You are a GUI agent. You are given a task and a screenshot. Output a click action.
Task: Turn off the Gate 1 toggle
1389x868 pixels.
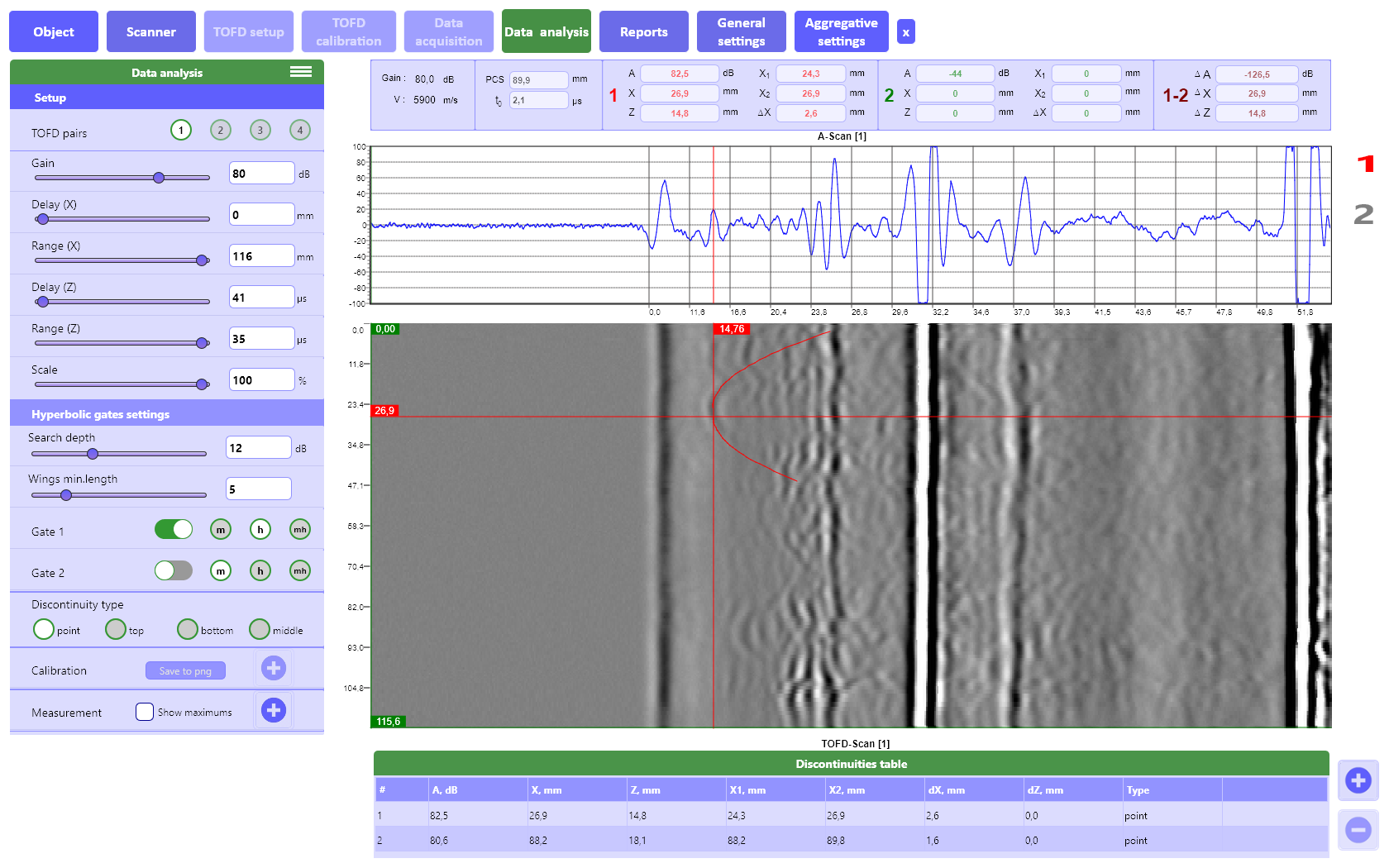tap(174, 530)
